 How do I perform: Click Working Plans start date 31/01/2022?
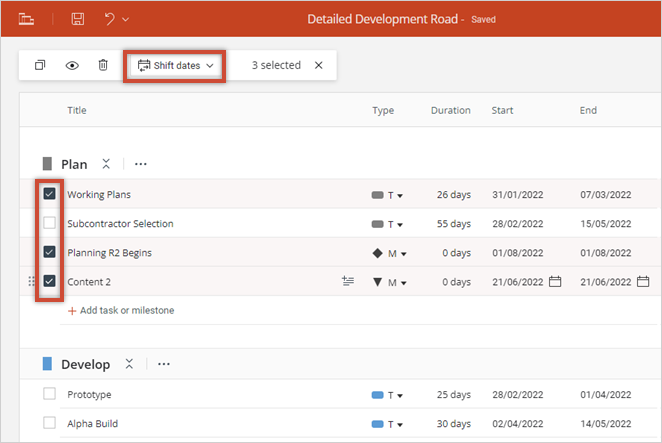(x=518, y=195)
